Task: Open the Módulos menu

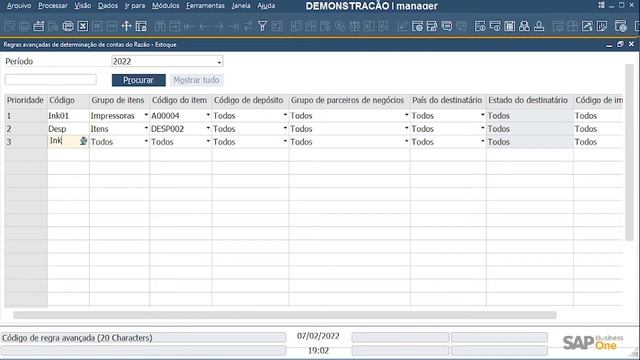Action: [x=165, y=6]
